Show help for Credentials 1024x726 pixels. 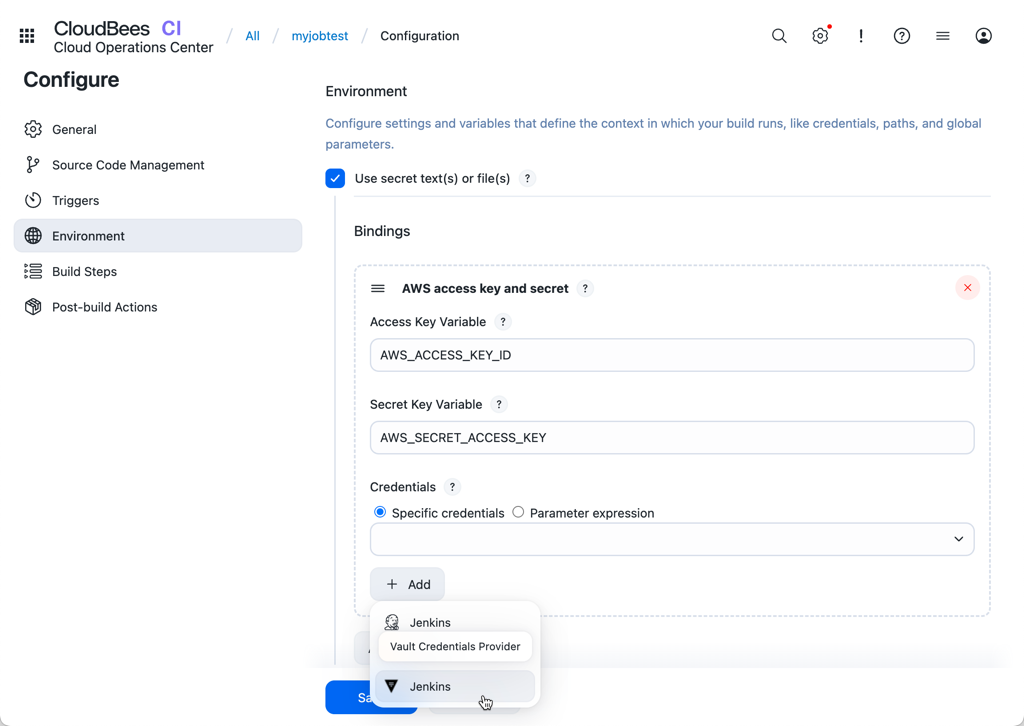452,487
